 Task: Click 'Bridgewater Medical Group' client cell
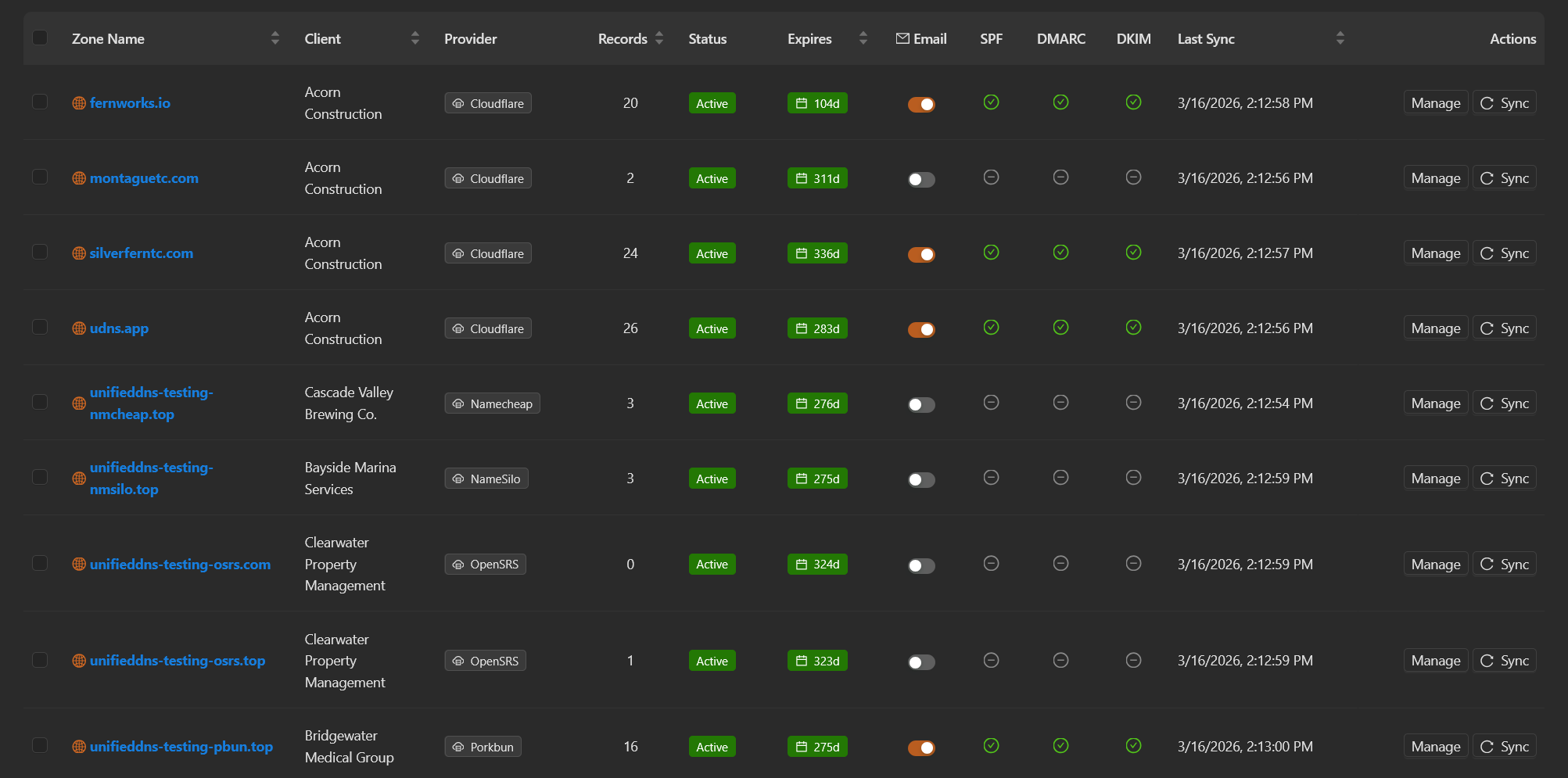349,747
